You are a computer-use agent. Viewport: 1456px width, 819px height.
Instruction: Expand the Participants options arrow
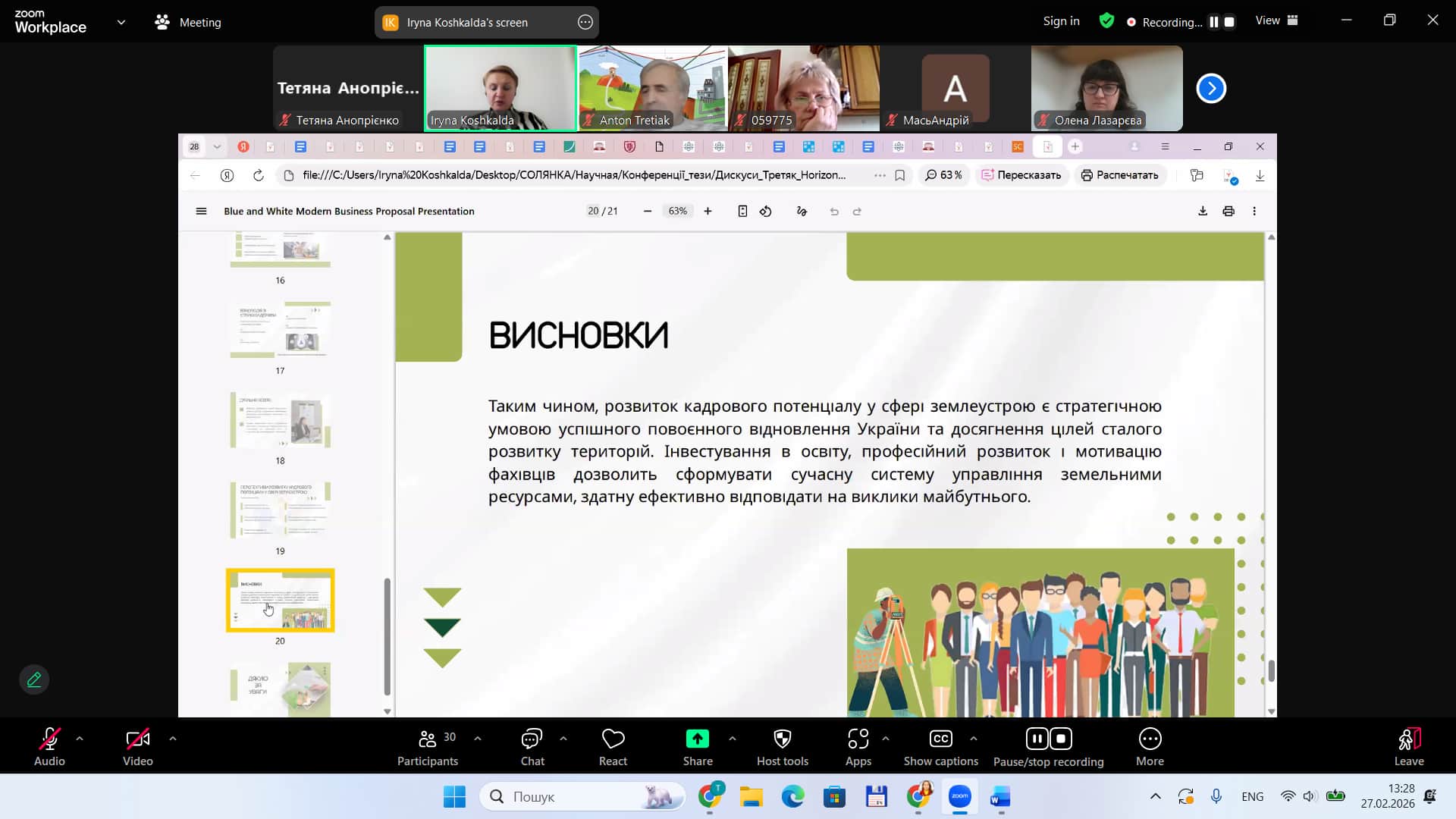477,738
